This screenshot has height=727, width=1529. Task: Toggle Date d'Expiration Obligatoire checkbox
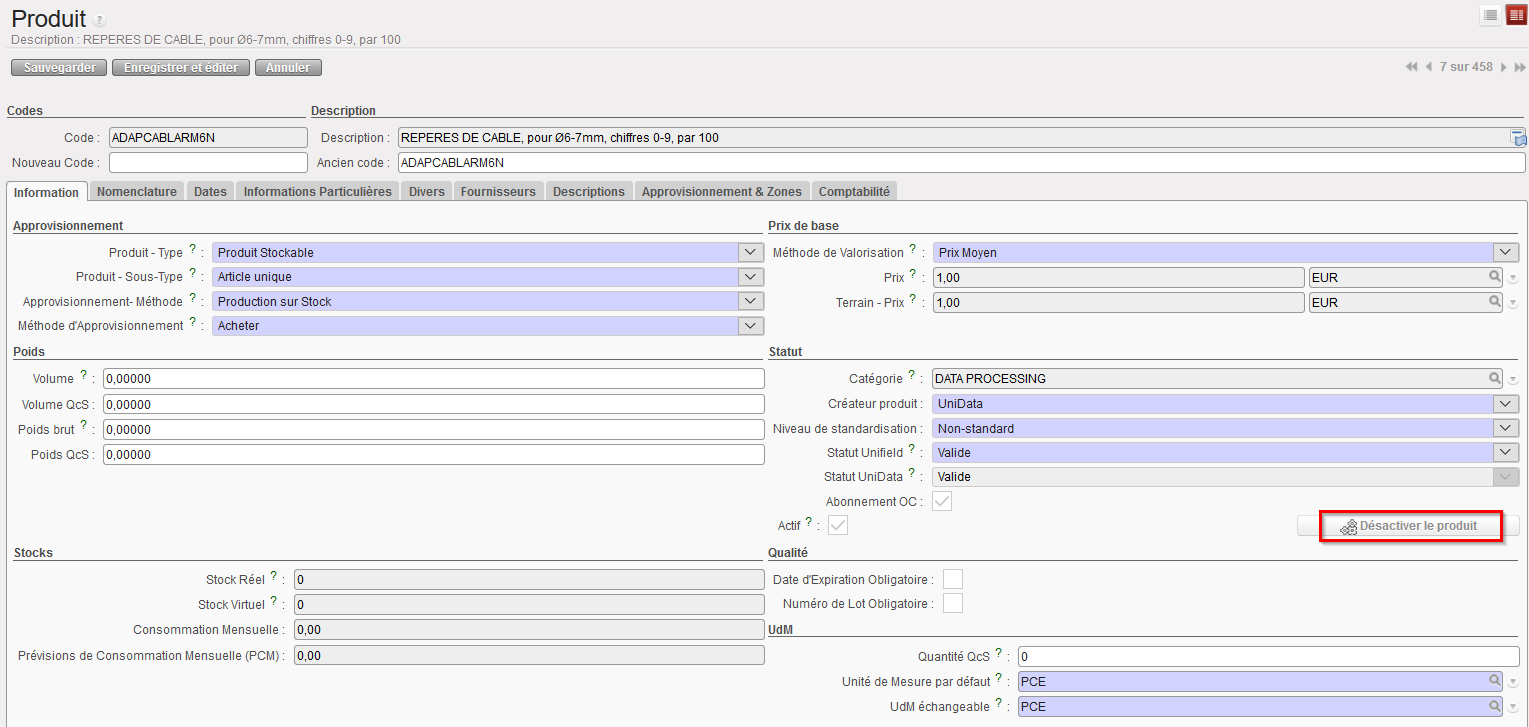(953, 579)
